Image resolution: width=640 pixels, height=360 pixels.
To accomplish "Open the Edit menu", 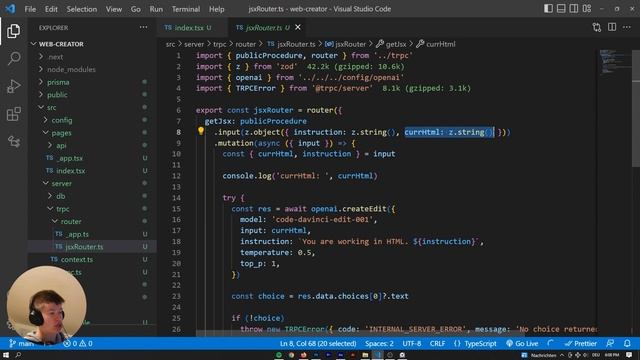I will (x=51, y=9).
